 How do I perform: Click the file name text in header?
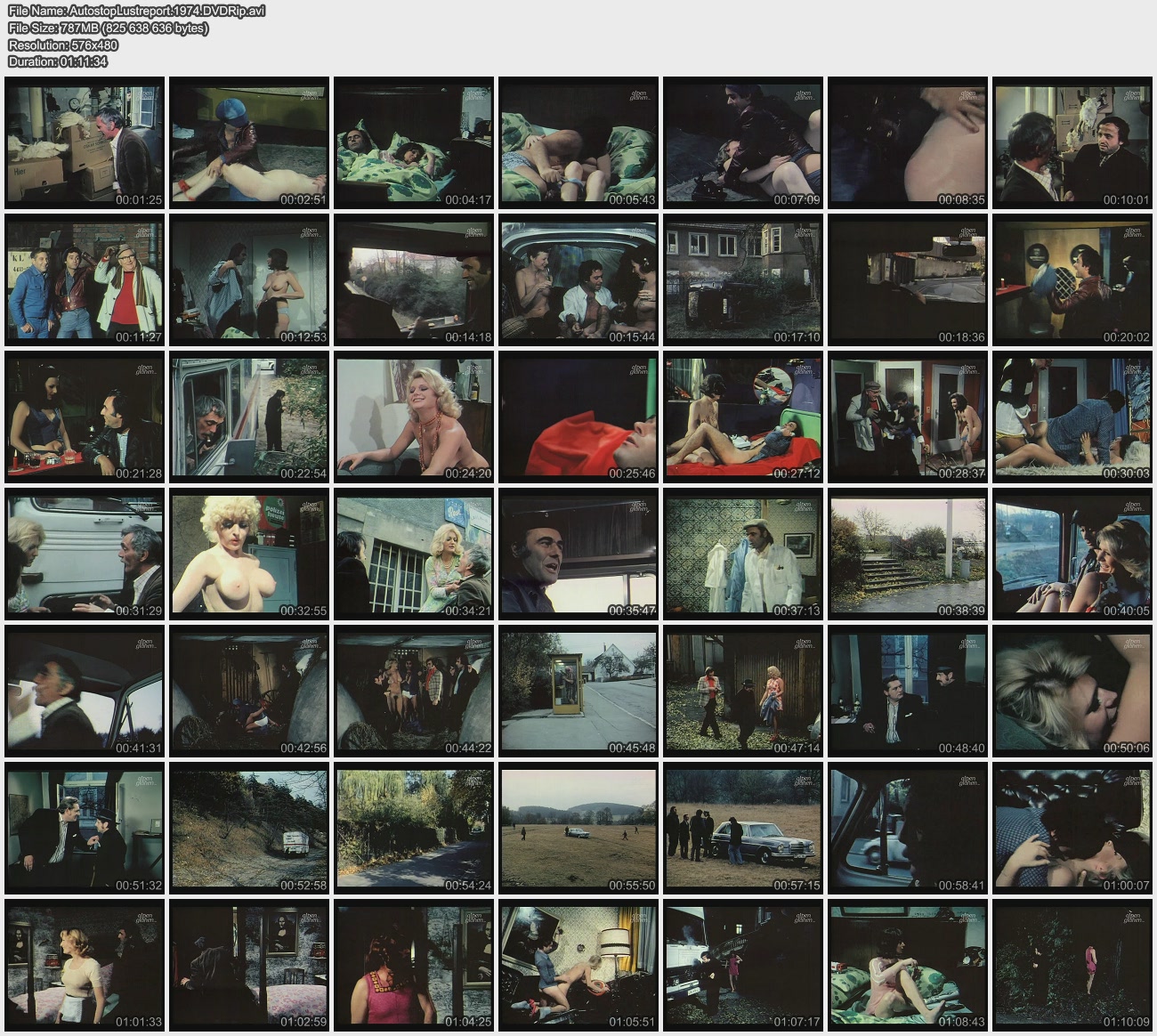click(136, 11)
